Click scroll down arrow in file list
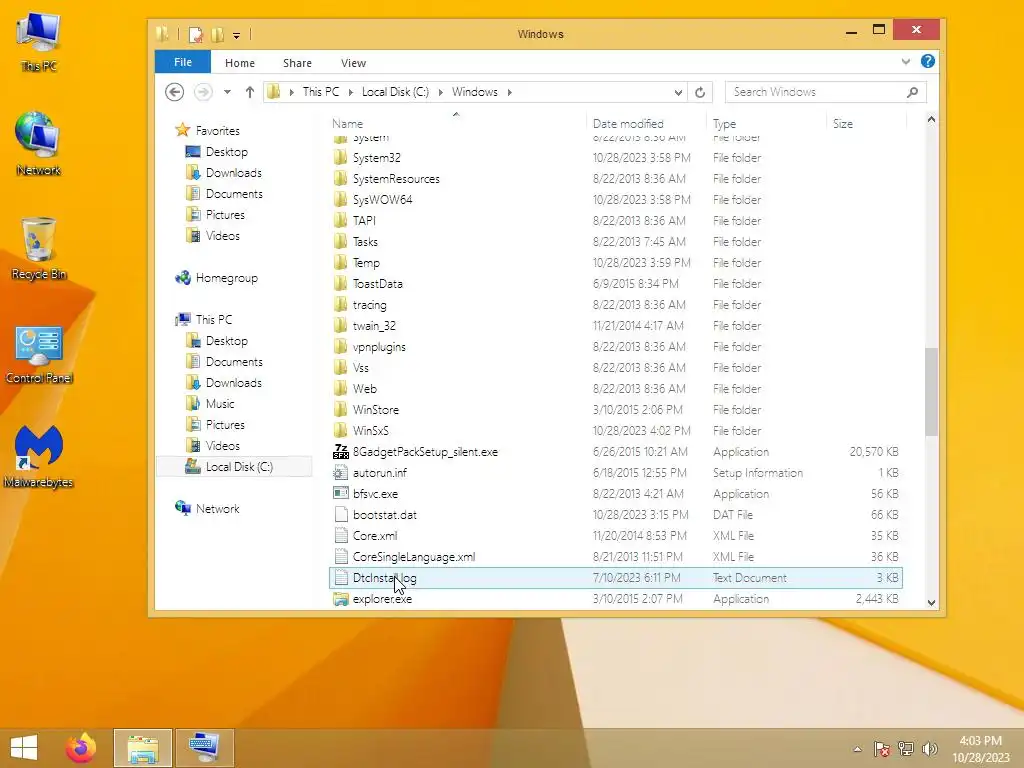This screenshot has width=1024, height=768. pos(931,603)
